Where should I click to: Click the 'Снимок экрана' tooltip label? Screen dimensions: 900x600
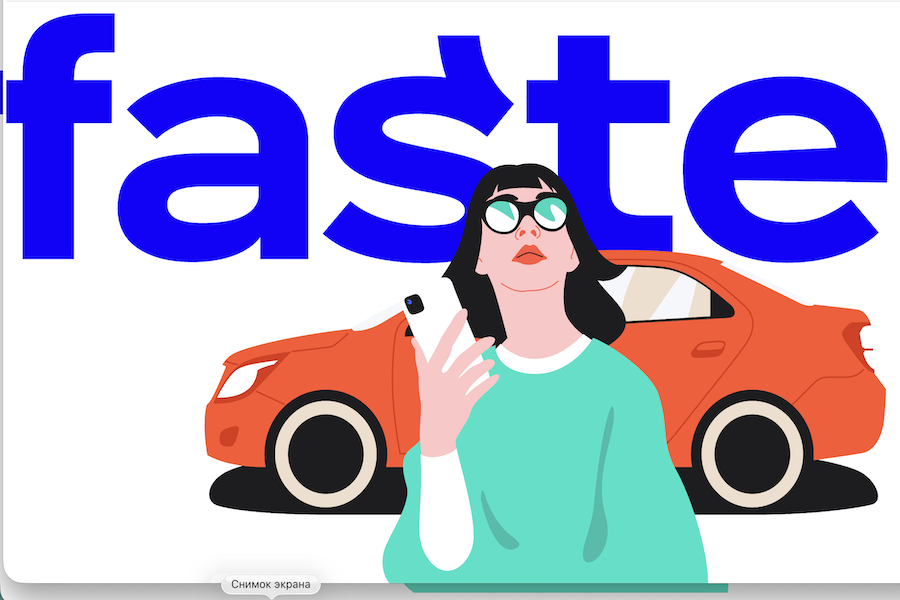coord(271,584)
